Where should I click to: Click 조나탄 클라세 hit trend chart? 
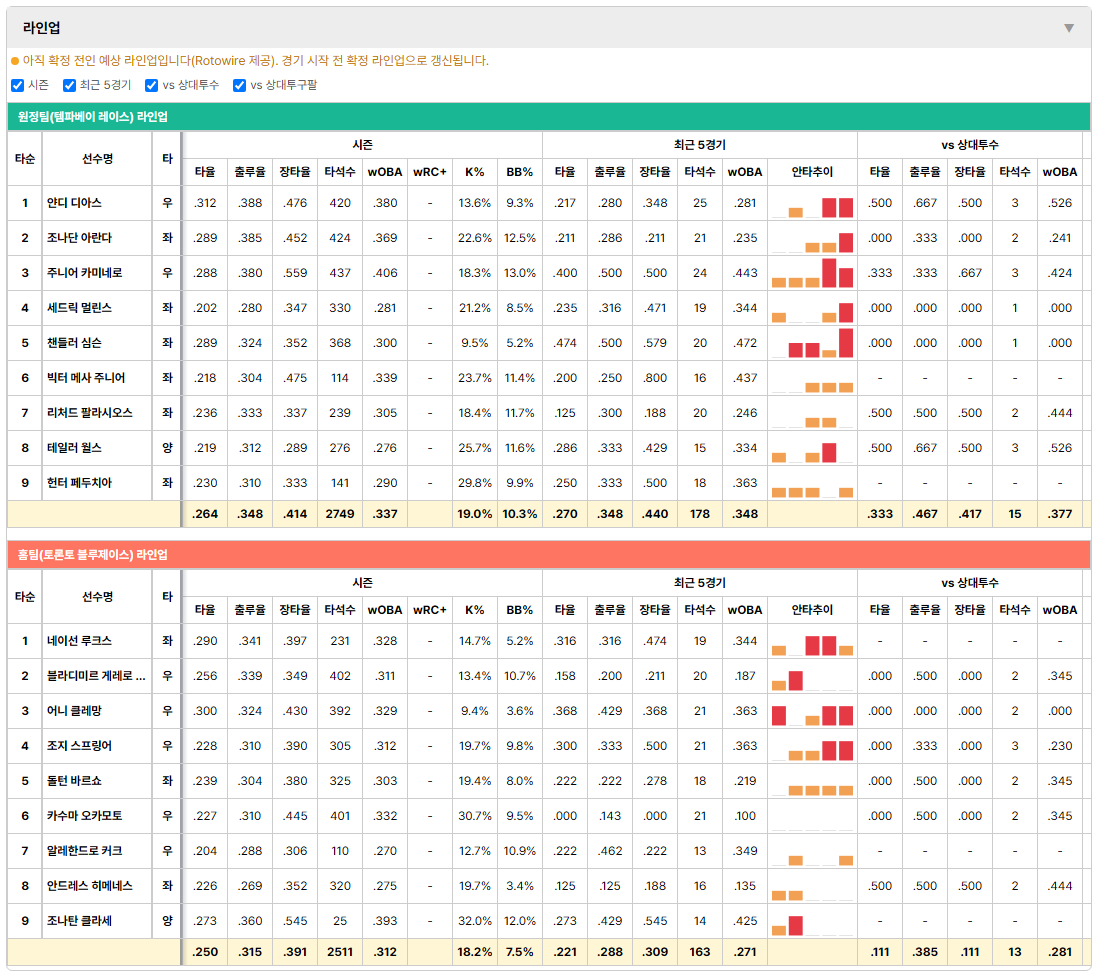812,922
